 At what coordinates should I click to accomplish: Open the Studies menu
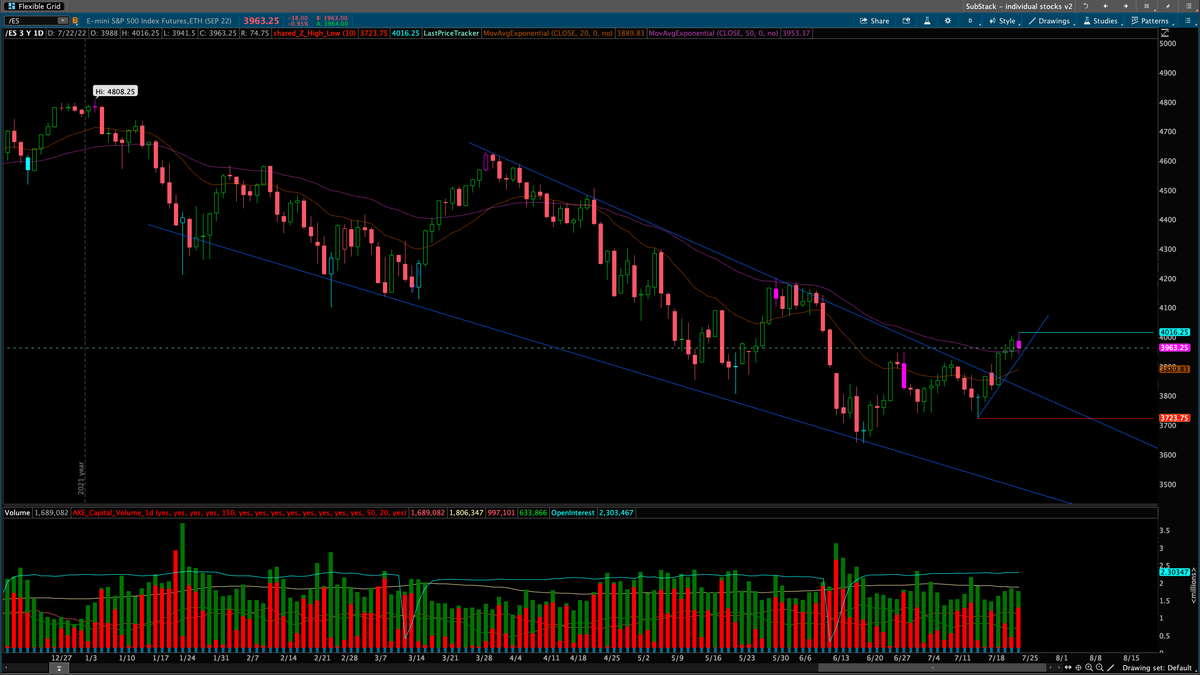[x=1100, y=21]
